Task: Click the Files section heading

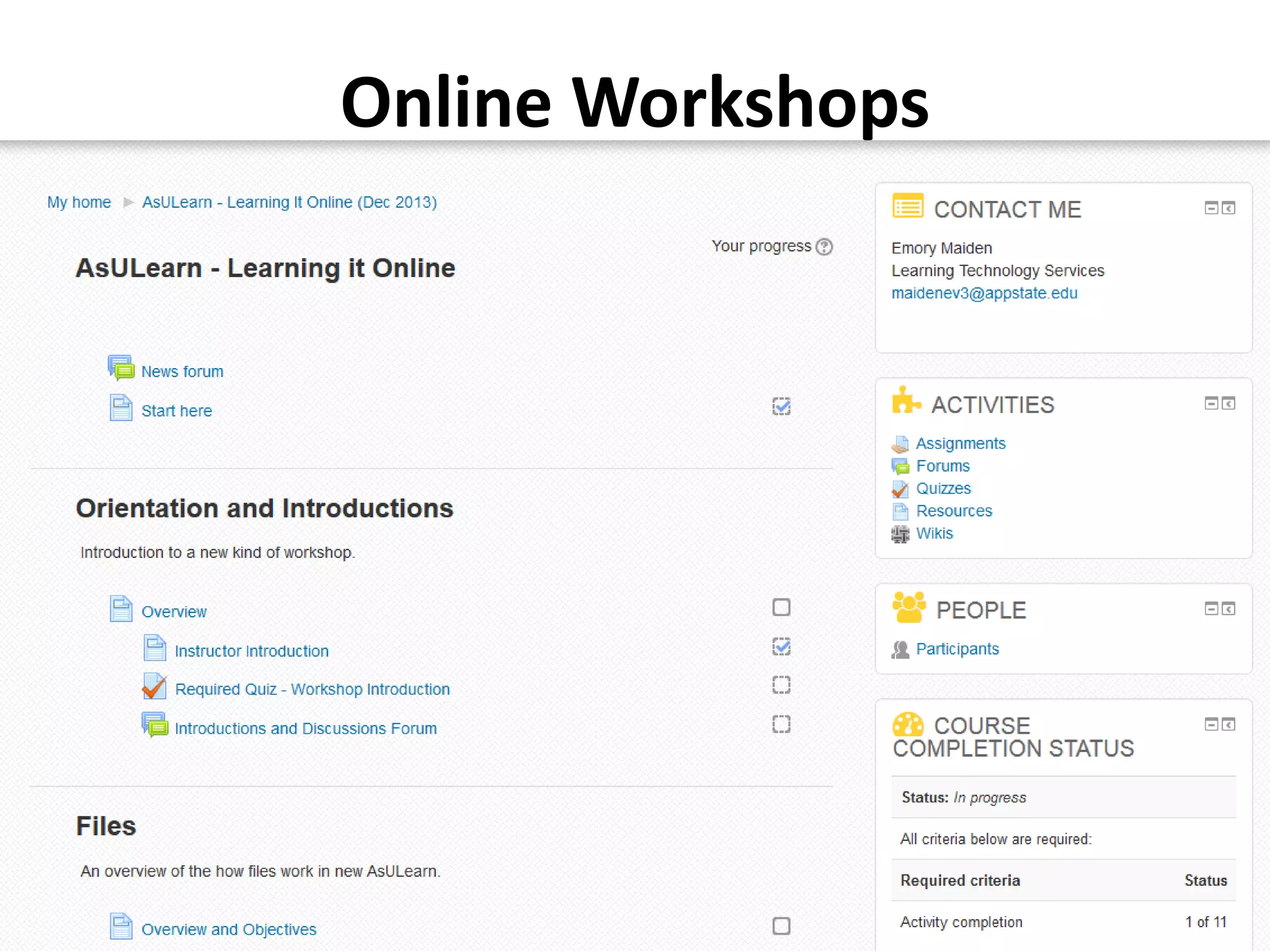Action: coord(106,826)
